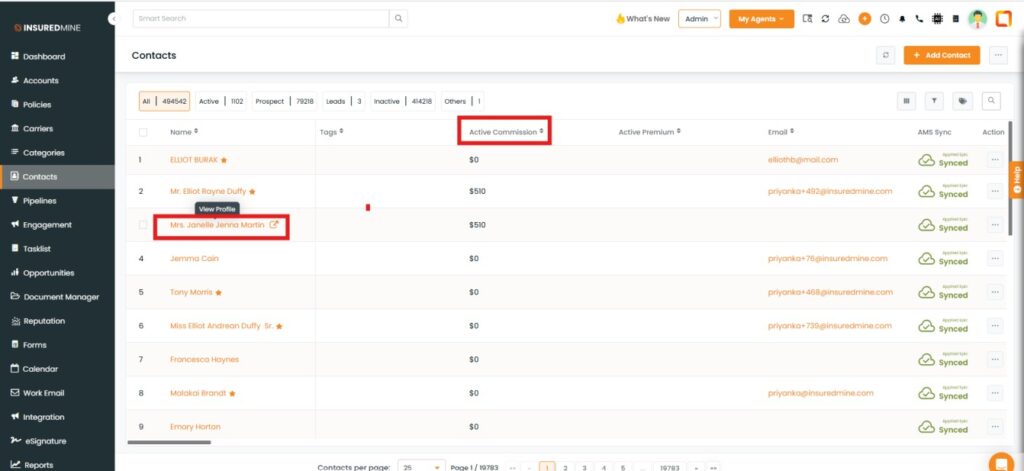
Task: Click the cloud sync icon in header
Action: coord(844,19)
